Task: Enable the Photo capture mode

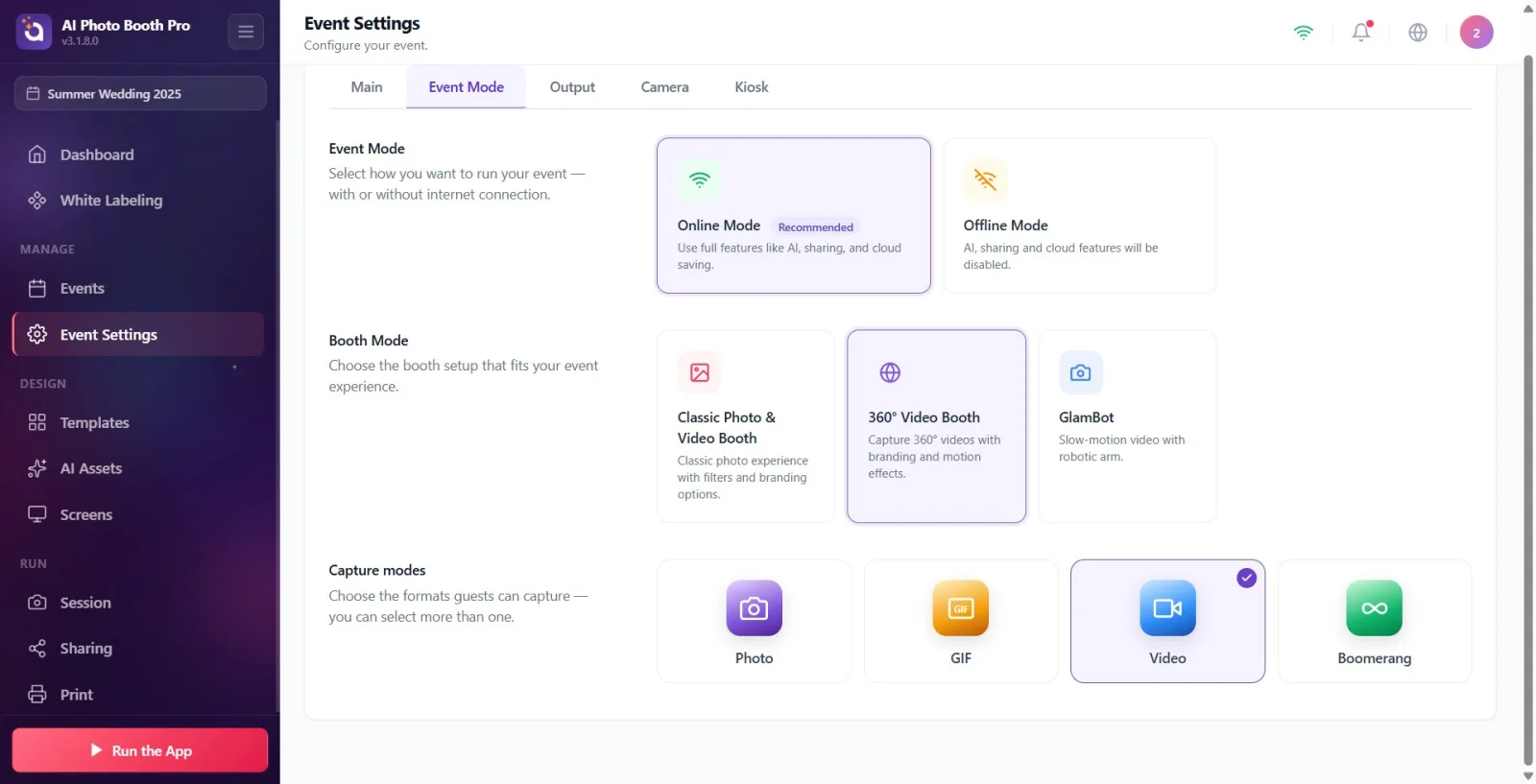Action: coord(754,622)
